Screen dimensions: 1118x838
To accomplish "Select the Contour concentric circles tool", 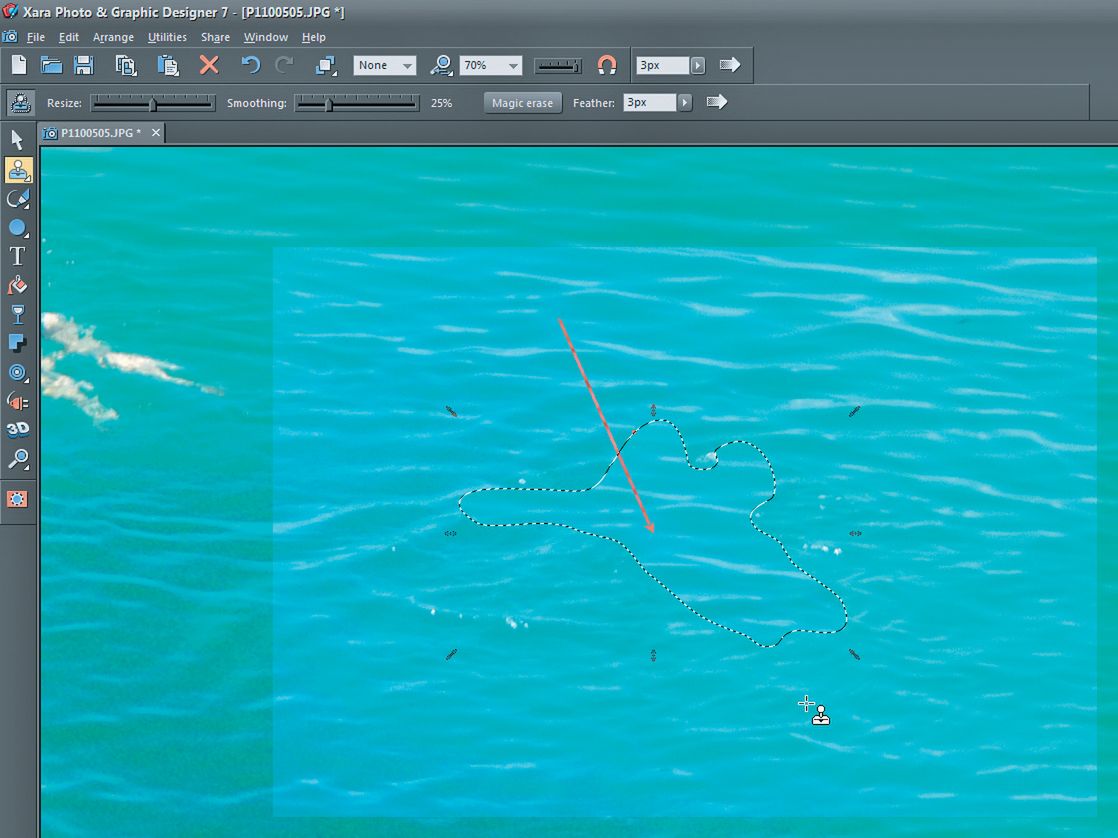I will [18, 372].
